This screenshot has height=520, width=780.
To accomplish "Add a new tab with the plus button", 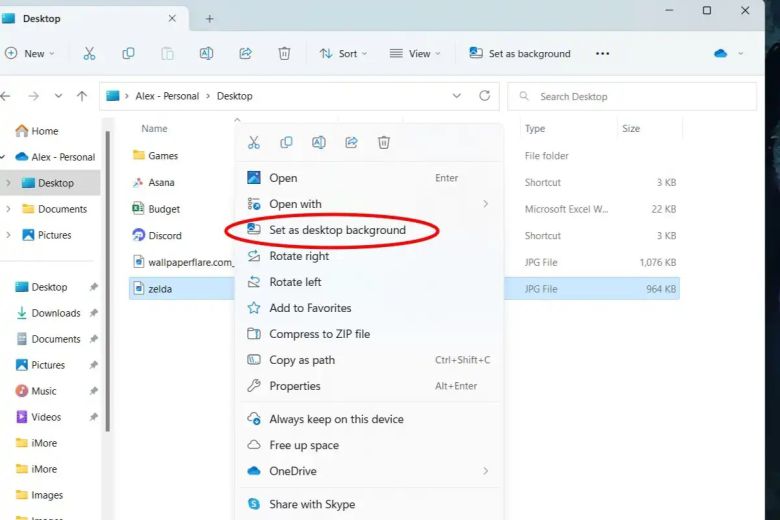I will coord(209,18).
